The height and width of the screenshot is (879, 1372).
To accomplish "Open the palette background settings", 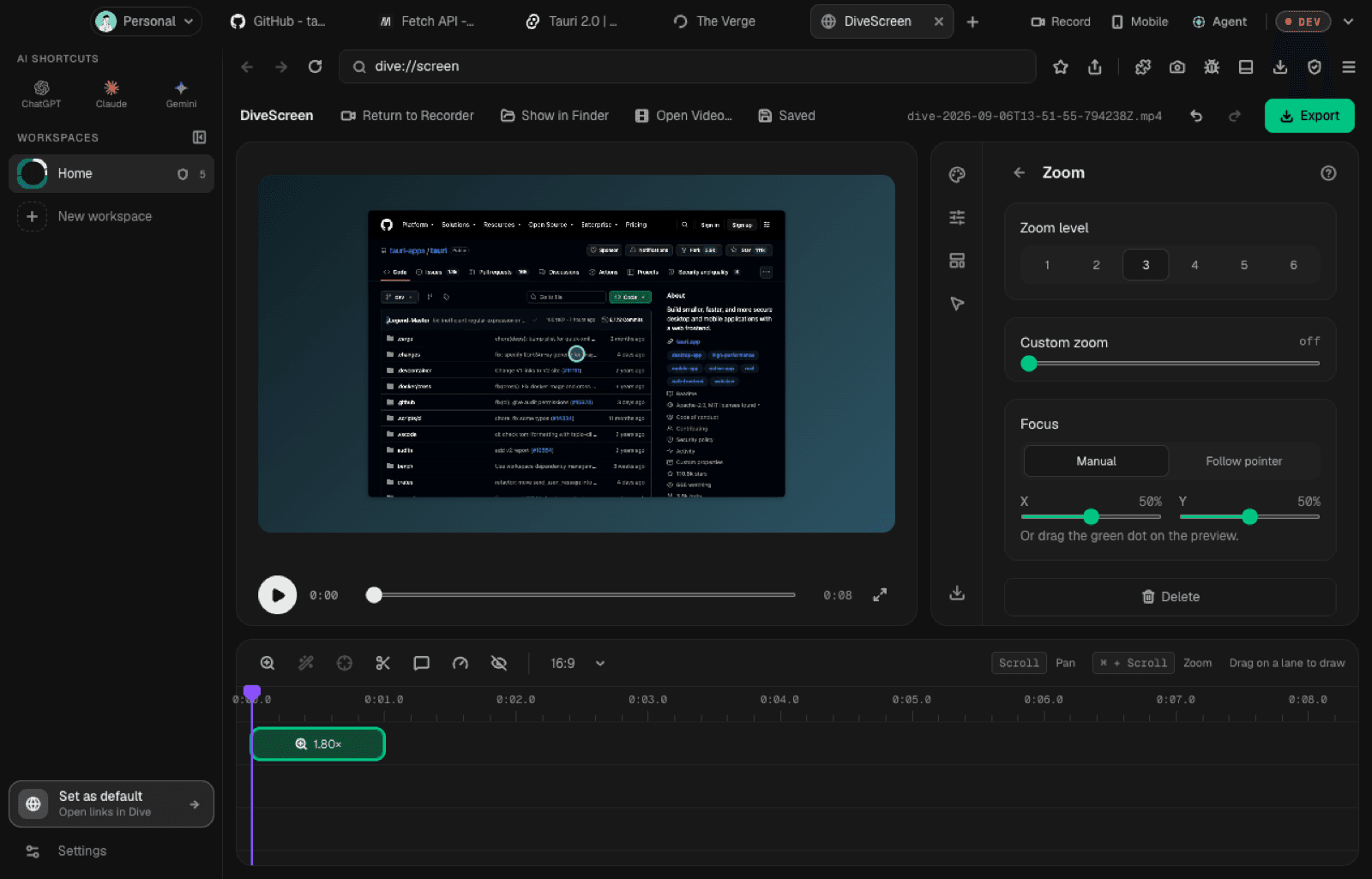I will point(957,174).
